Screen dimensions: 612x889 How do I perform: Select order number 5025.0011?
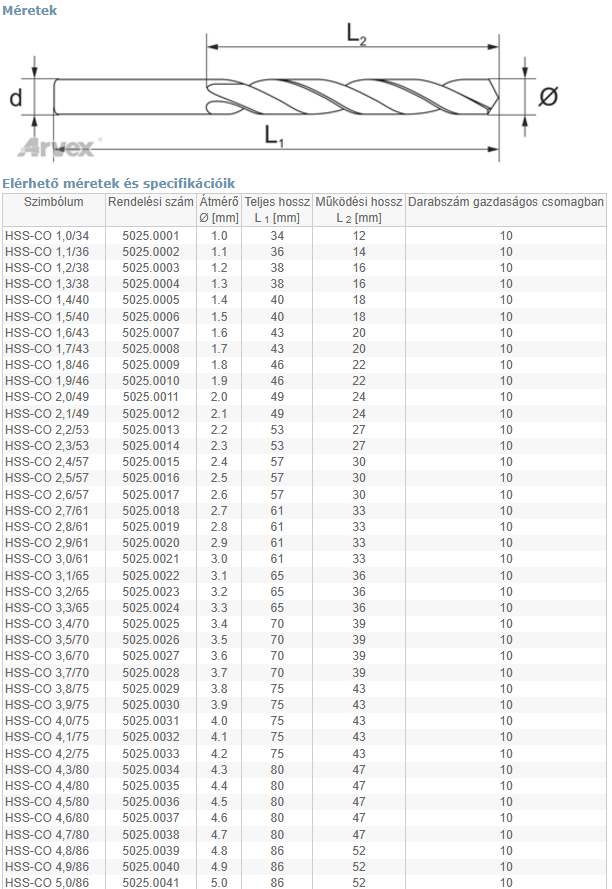click(151, 397)
